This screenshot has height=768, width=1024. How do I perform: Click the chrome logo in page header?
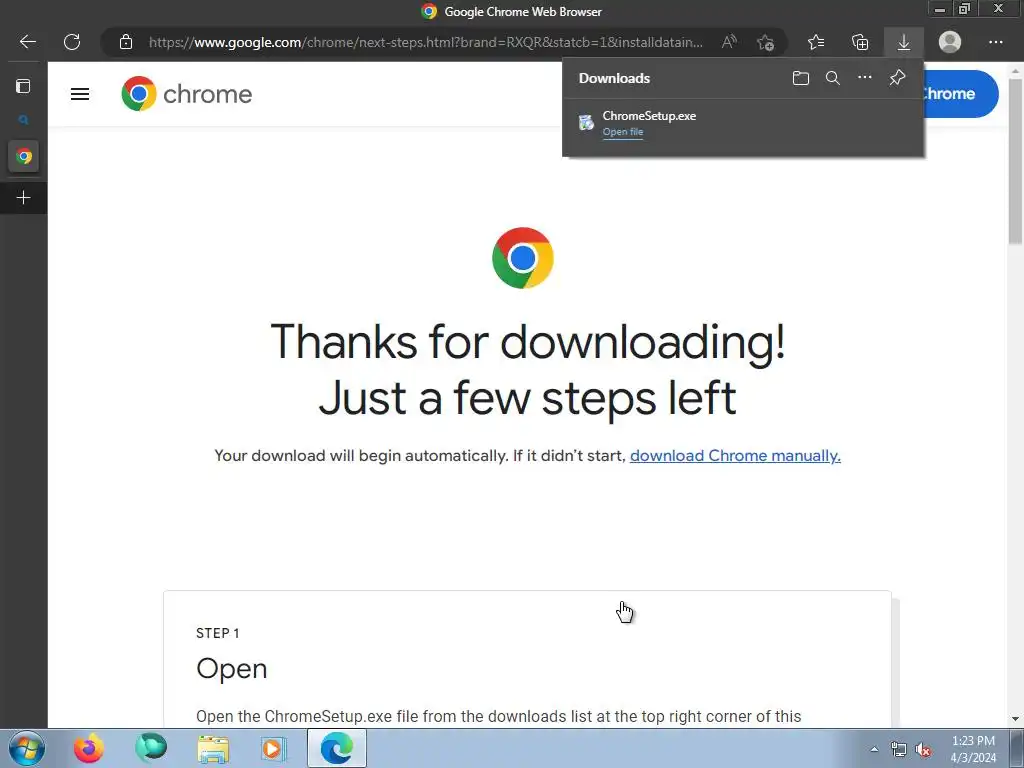point(187,94)
